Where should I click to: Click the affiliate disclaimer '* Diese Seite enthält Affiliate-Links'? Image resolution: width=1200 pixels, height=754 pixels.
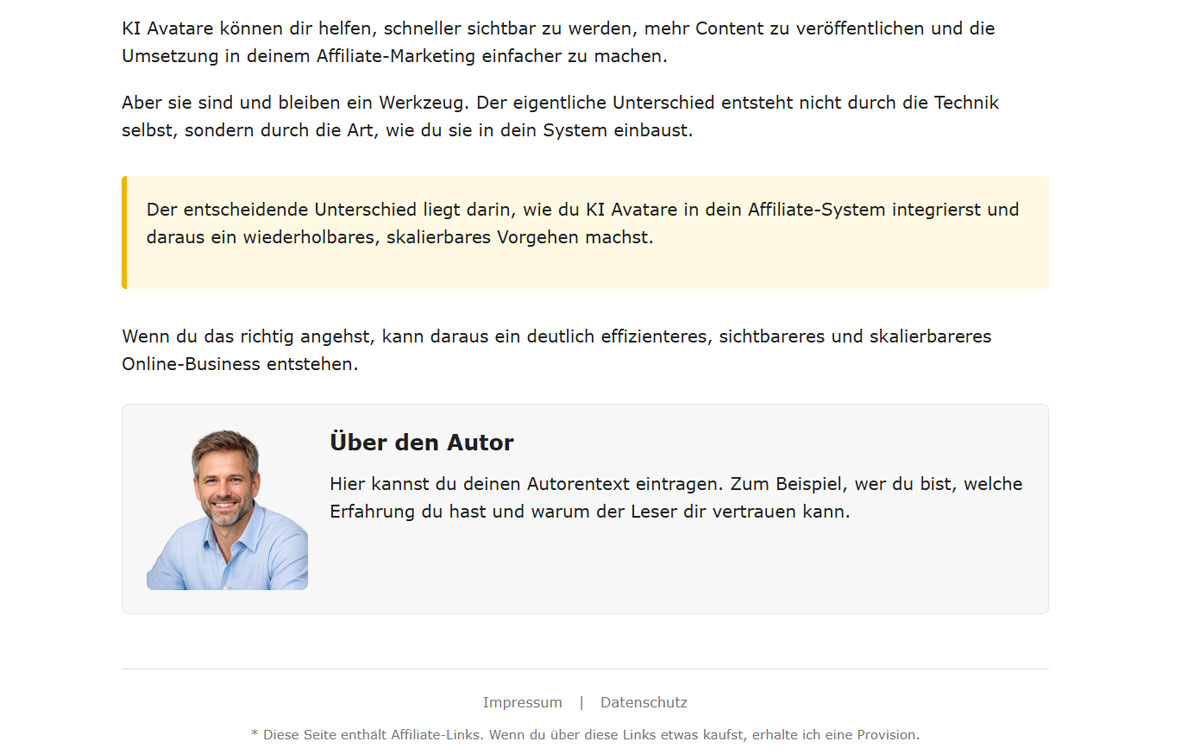pyautogui.click(x=585, y=734)
